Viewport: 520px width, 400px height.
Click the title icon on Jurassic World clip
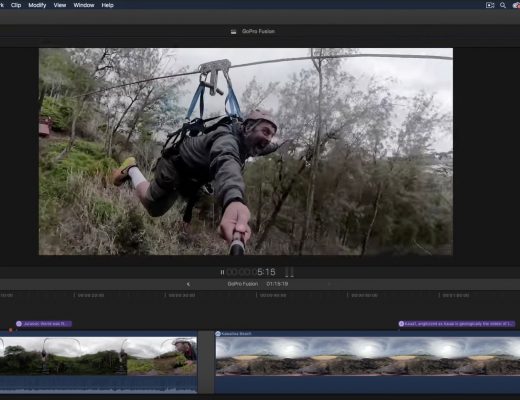[x=19, y=324]
